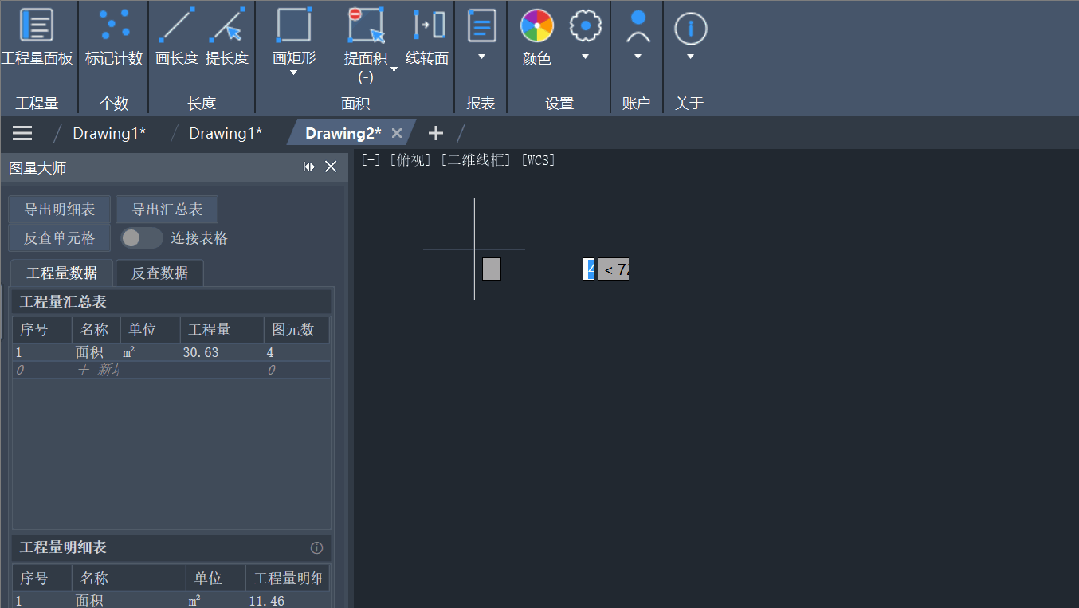Open the [俯视] view menu
The width and height of the screenshot is (1079, 608).
point(411,160)
